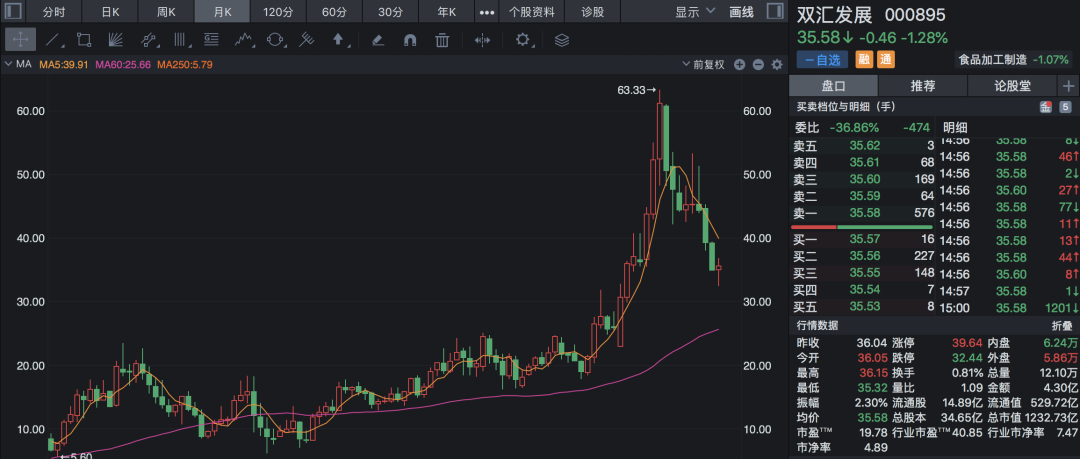The image size is (1080, 459).
Task: Select the 月K monthly chart tab
Action: pos(222,12)
